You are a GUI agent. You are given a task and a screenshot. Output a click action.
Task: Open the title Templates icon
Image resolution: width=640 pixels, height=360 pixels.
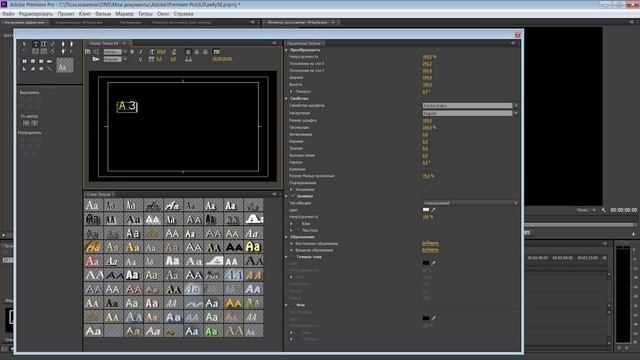[96, 59]
